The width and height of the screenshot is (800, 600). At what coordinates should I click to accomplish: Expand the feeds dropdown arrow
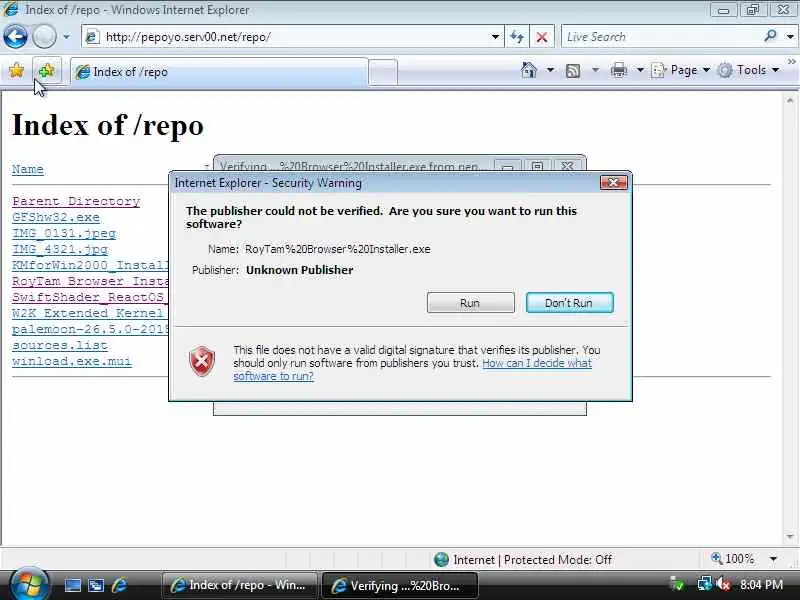click(x=595, y=70)
